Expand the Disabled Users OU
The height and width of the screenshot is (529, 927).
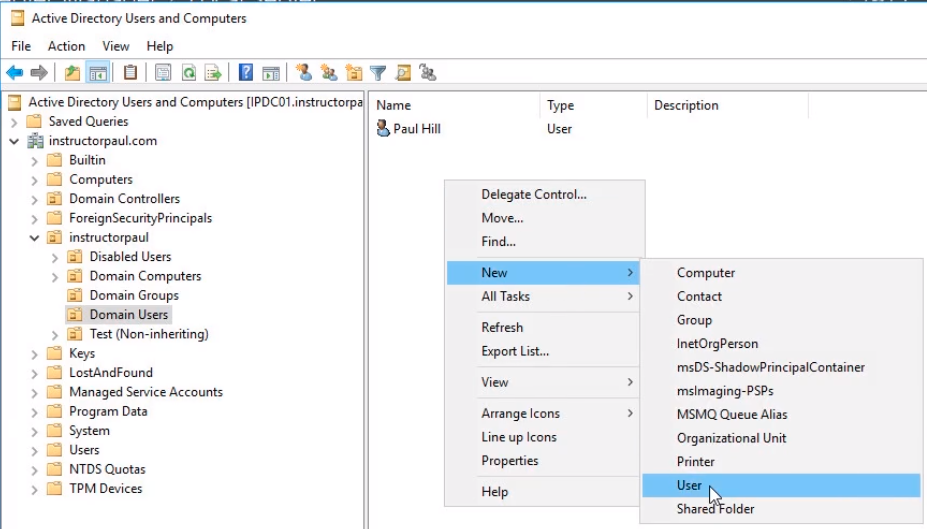coord(55,257)
